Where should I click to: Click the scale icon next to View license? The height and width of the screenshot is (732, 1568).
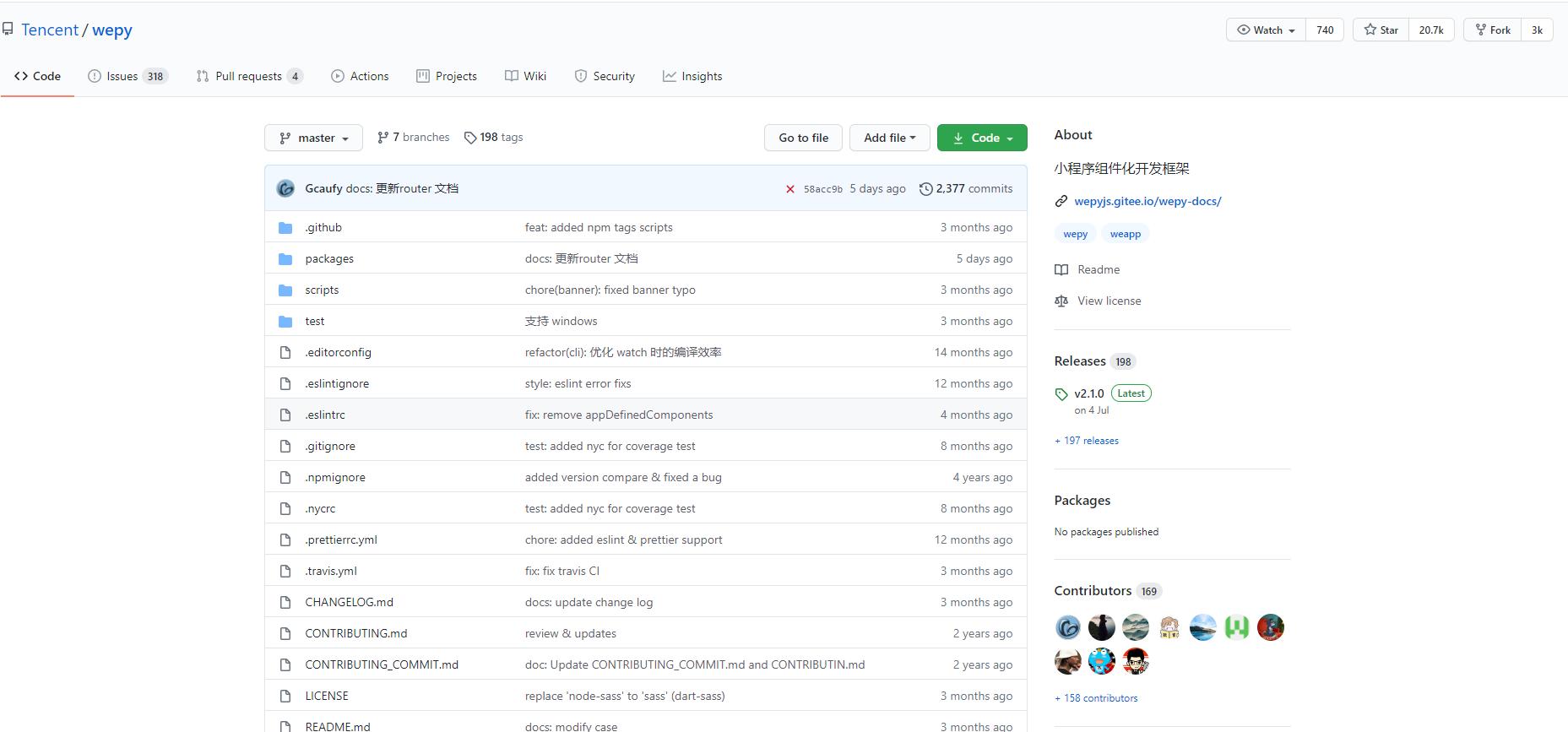1061,301
